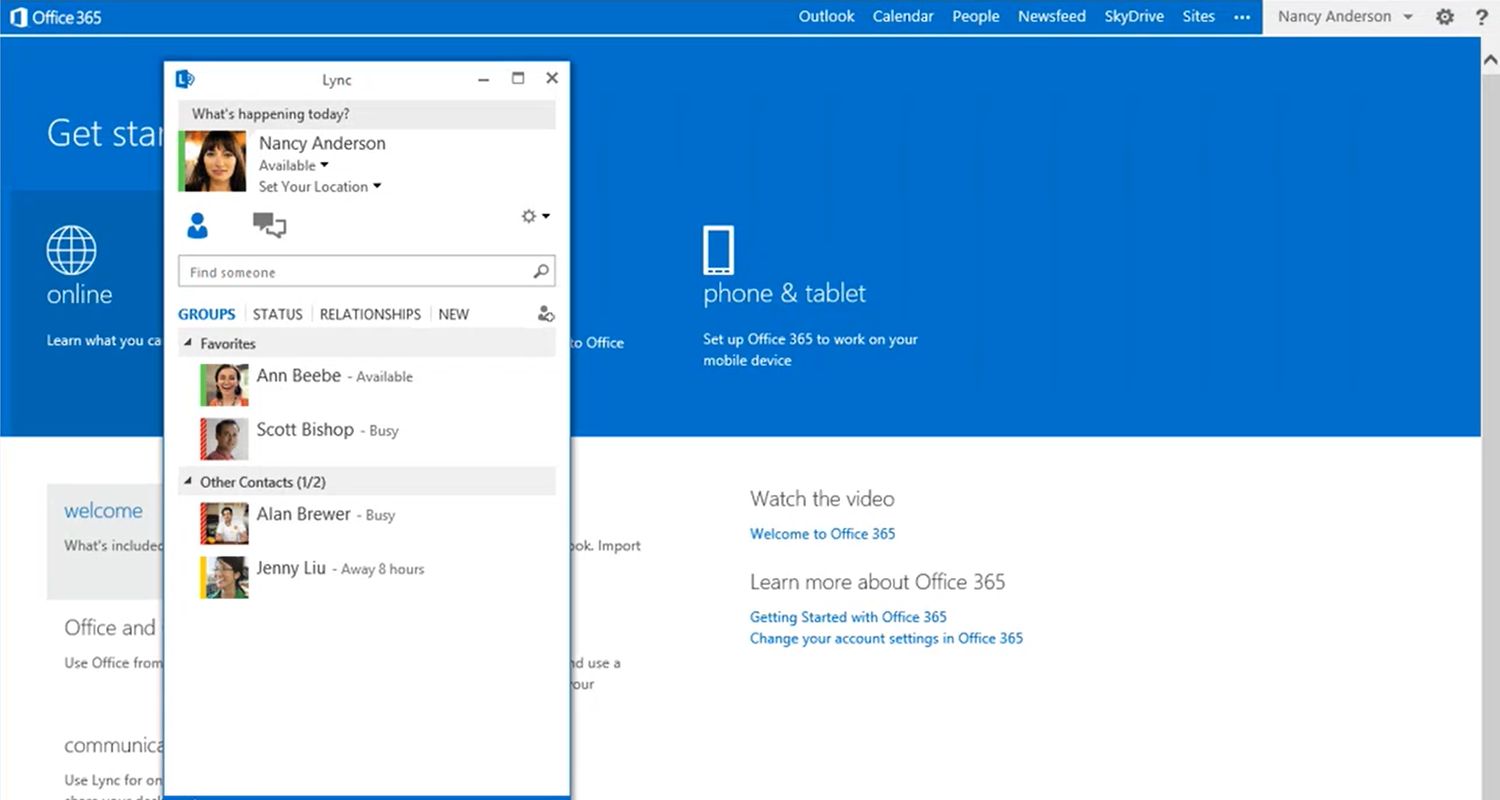This screenshot has height=800, width=1500.
Task: Click Getting Started with Office 365 link
Action: (848, 617)
